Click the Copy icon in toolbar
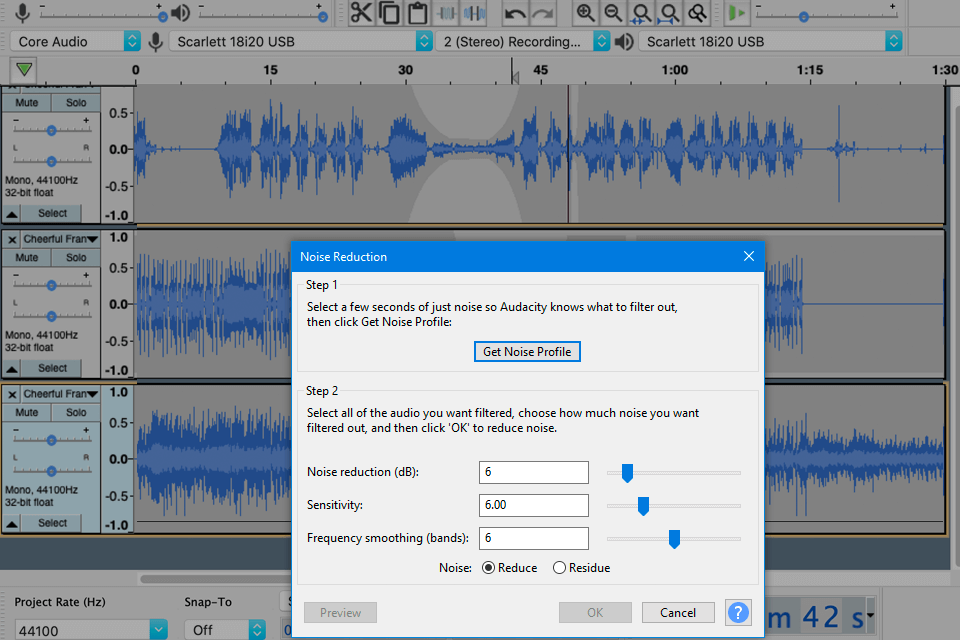Viewport: 960px width, 640px height. pos(389,12)
